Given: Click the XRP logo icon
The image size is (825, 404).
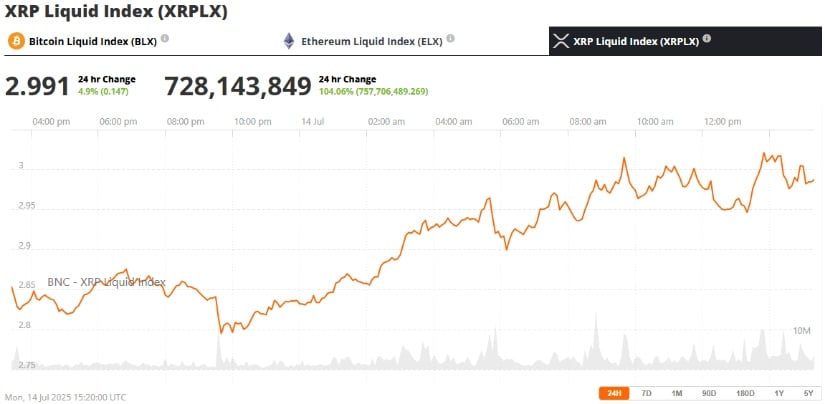Looking at the screenshot, I should (x=562, y=41).
